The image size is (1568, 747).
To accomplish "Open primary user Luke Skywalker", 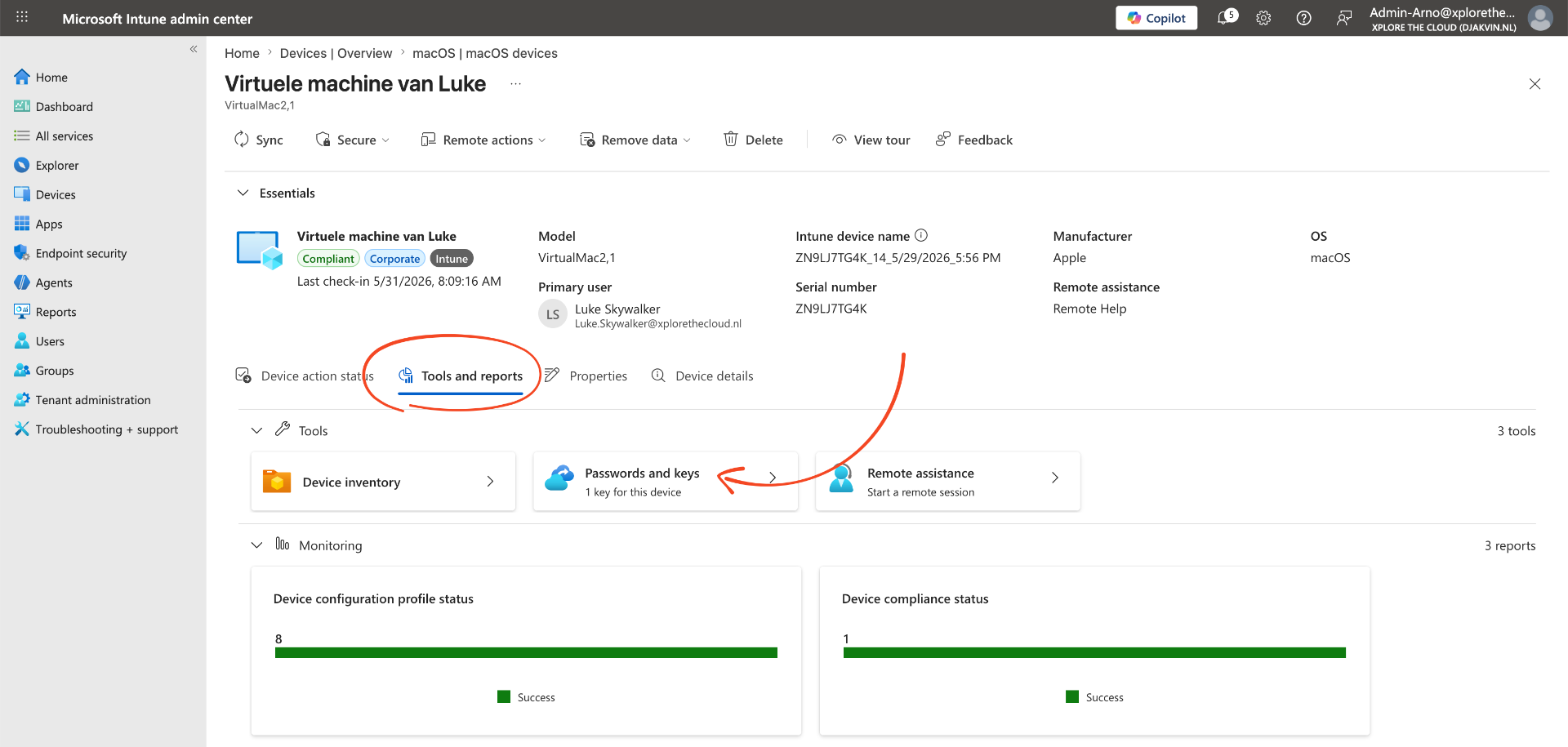I will (617, 309).
